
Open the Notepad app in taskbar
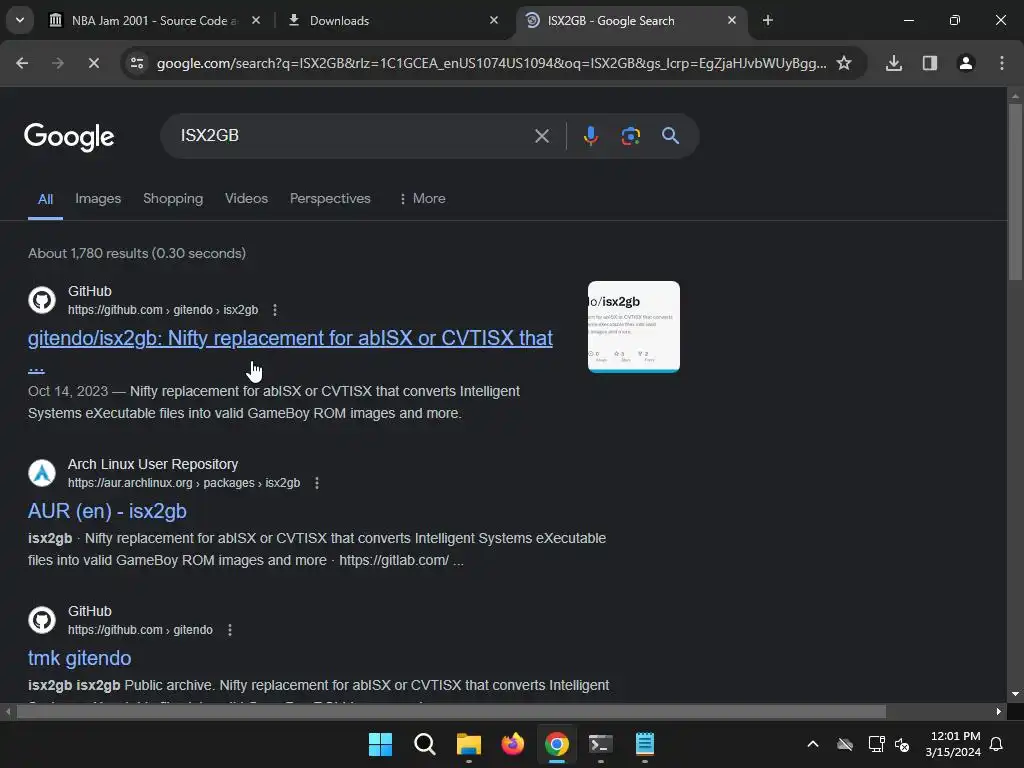click(x=645, y=744)
